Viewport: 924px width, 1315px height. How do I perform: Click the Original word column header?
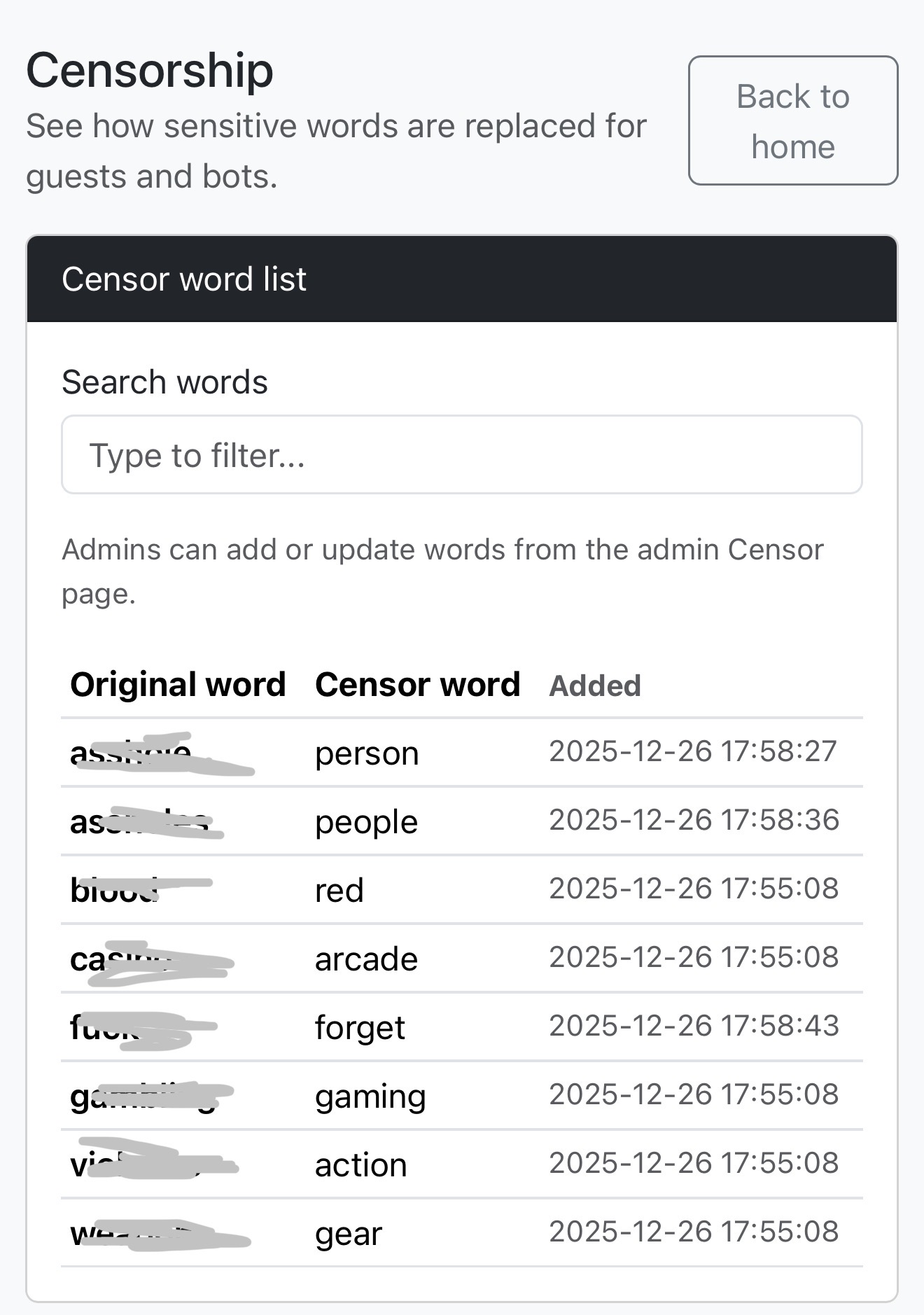pyautogui.click(x=178, y=684)
